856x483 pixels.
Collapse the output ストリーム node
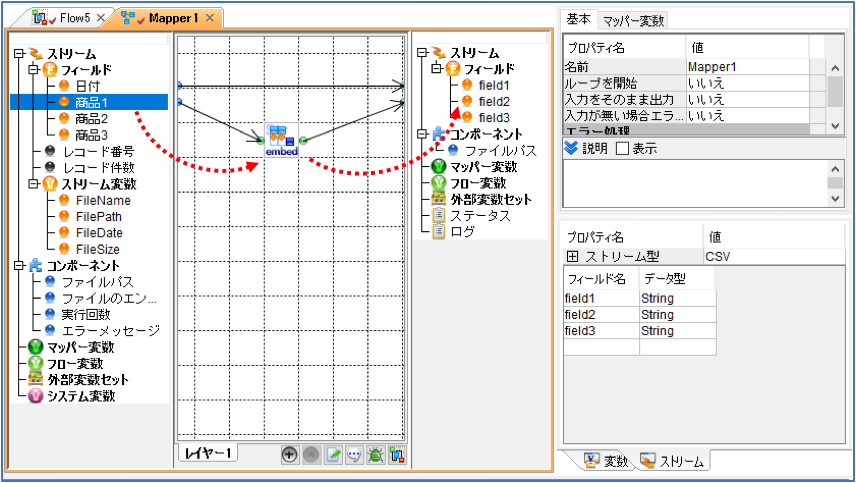tap(423, 53)
